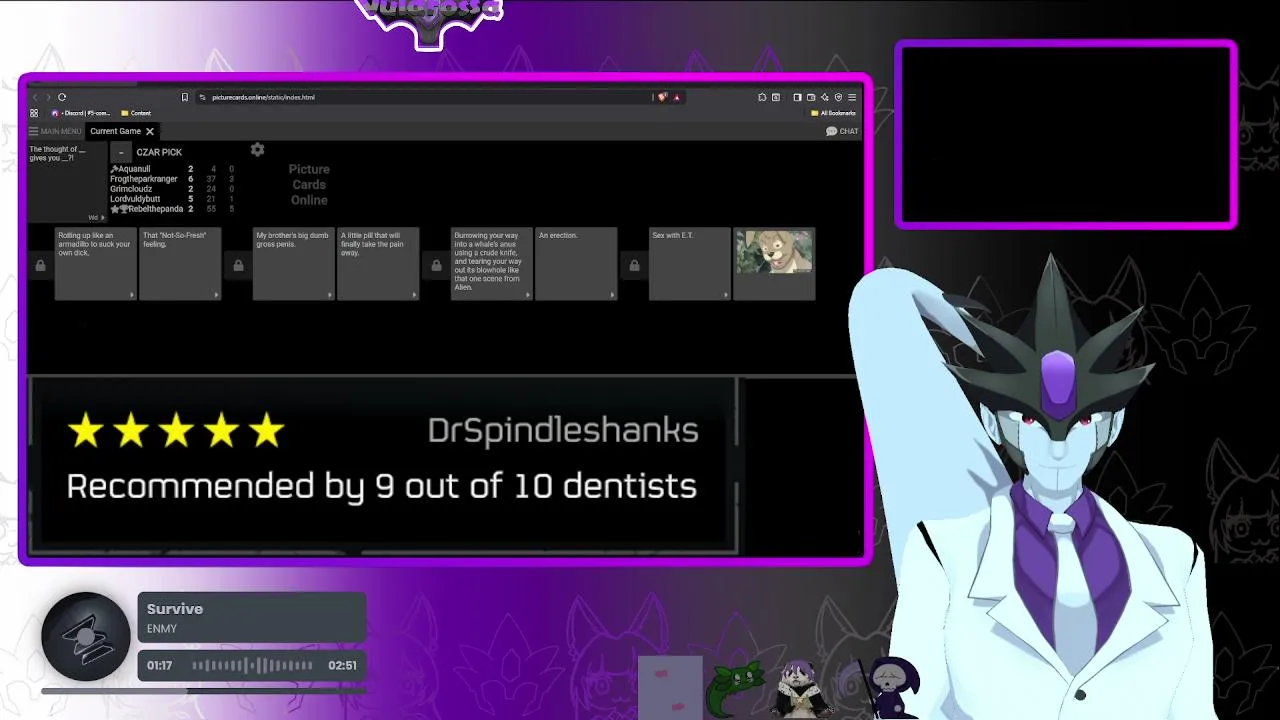Expand corner arrow on "Not-So-Fresh" card

(216, 295)
